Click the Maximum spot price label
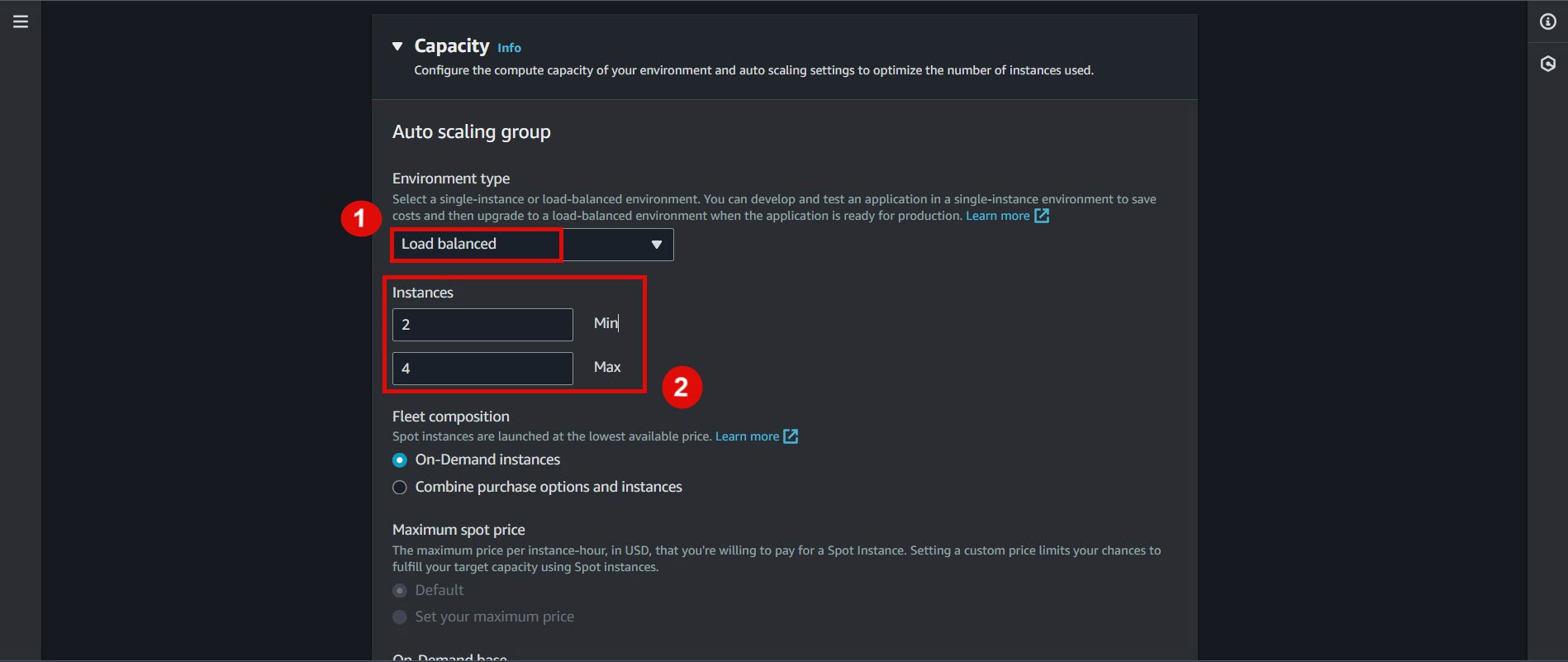 (459, 530)
